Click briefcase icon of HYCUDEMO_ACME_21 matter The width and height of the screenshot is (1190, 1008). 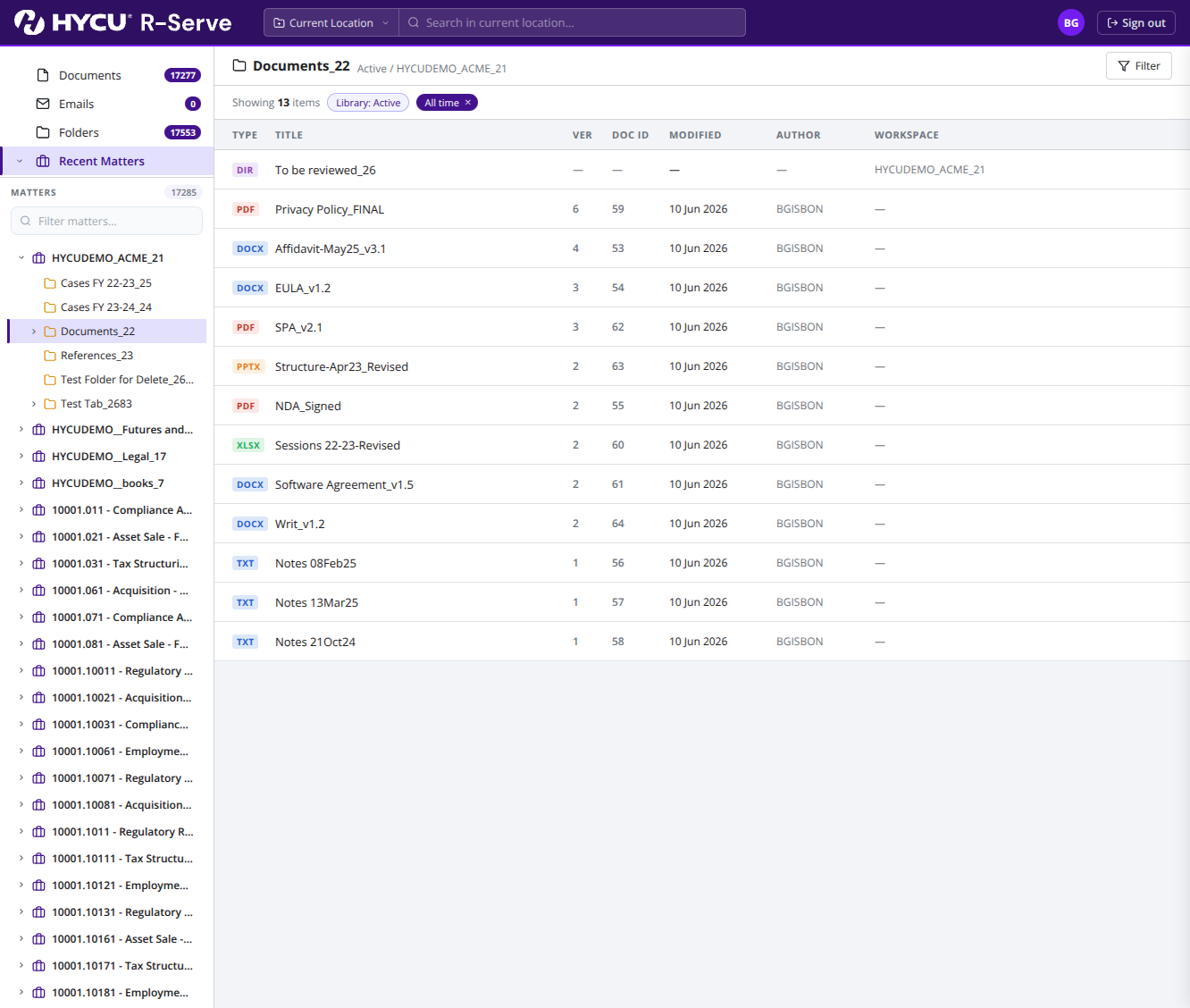point(38,258)
